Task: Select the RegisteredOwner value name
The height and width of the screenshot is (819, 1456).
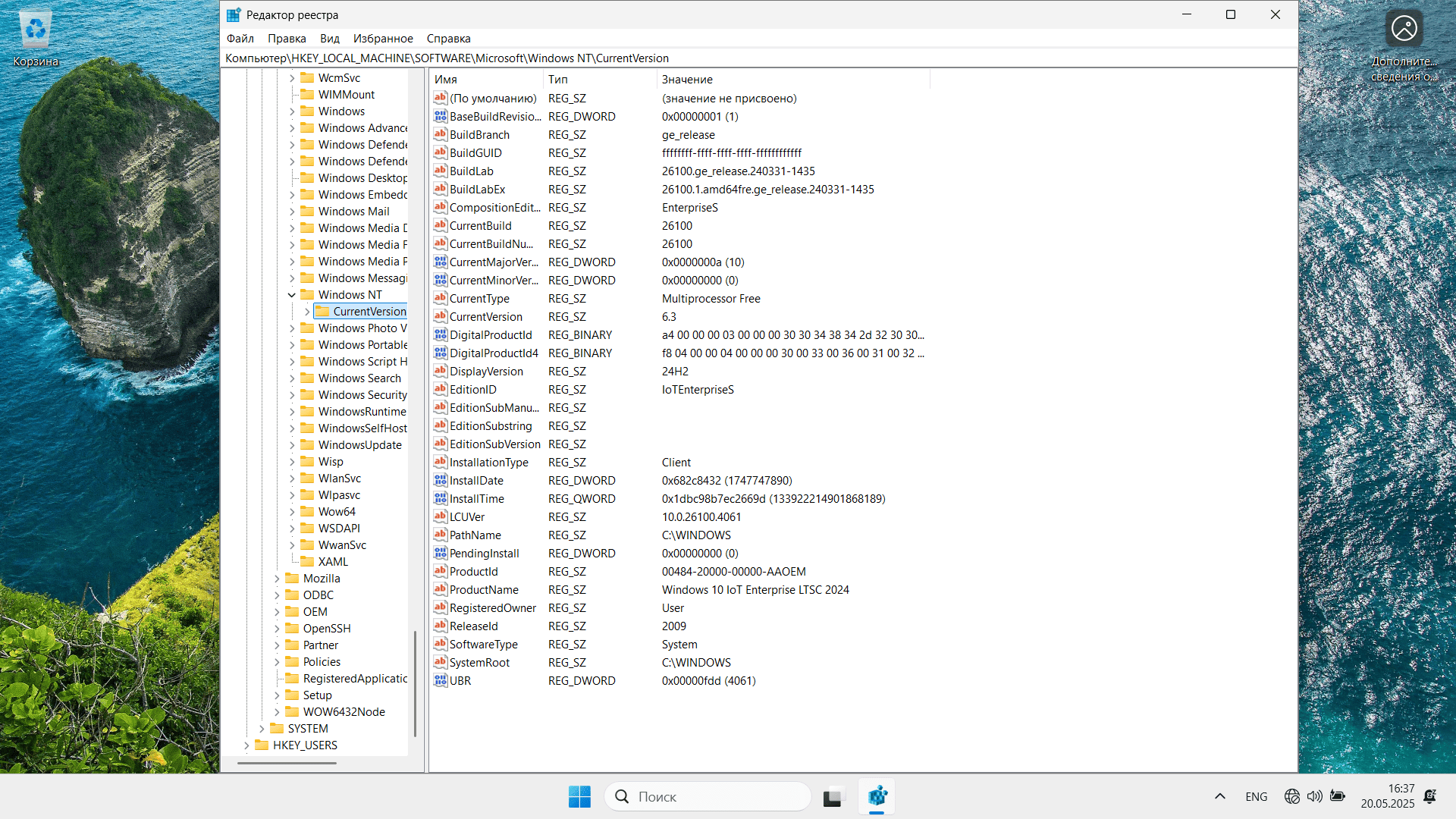Action: point(492,608)
